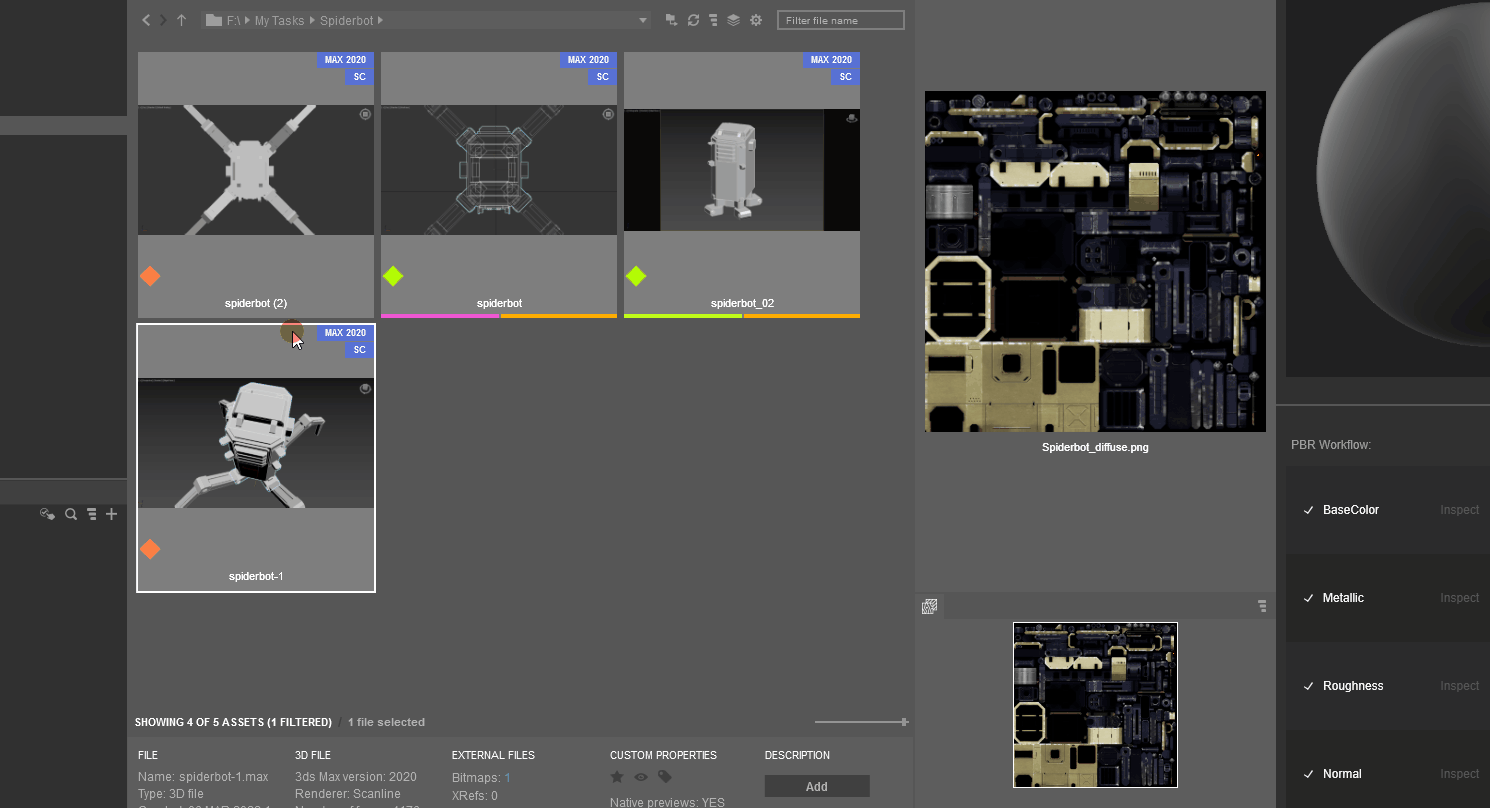Toggle the Normal checkmark
The image size is (1490, 808).
tap(1308, 774)
